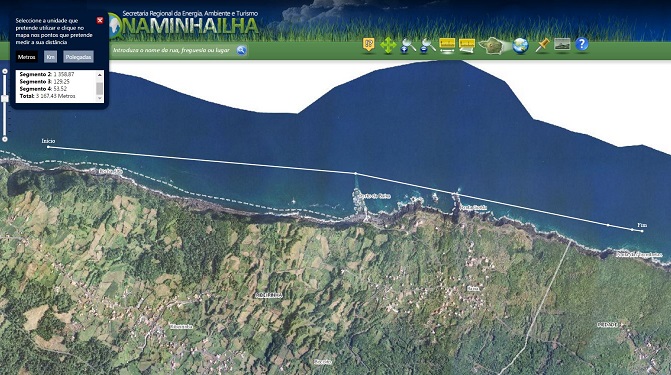
Task: Click the search button beside address field
Action: pyautogui.click(x=241, y=50)
